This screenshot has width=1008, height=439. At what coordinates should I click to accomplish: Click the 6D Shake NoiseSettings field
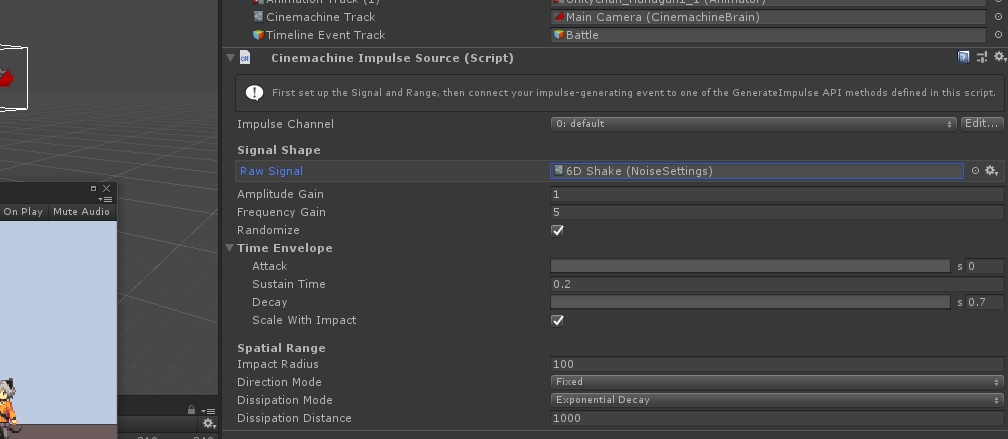pos(757,170)
